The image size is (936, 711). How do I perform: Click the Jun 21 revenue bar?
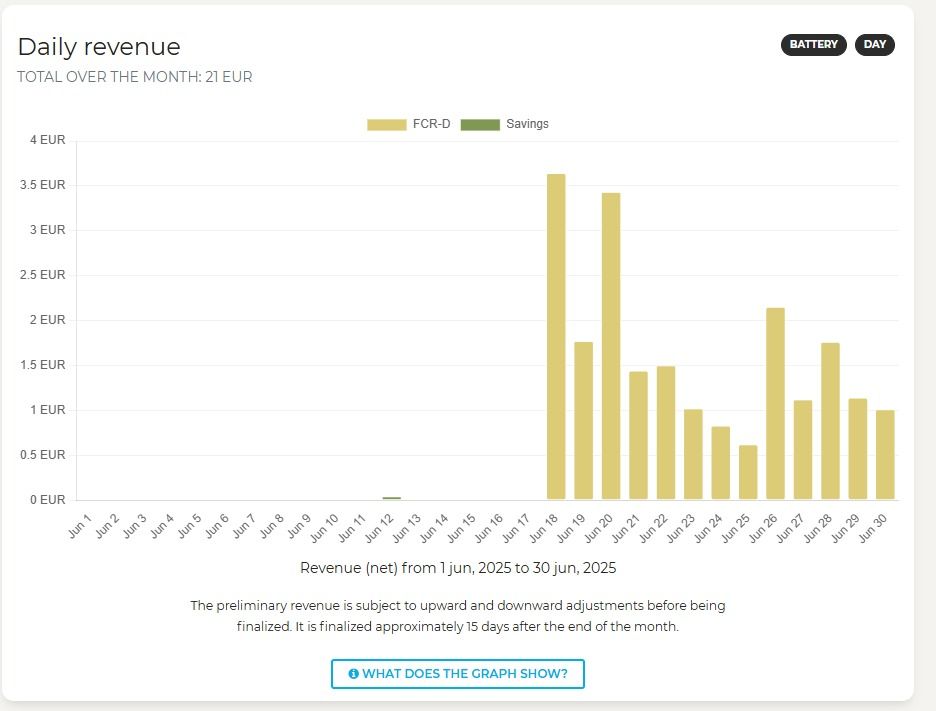point(638,436)
